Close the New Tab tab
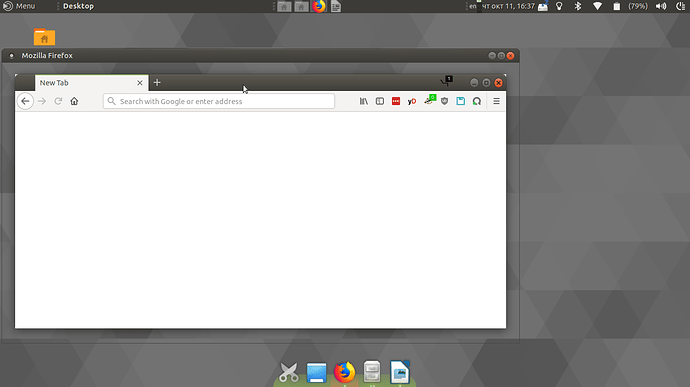Viewport: 690px width, 387px height. point(140,83)
